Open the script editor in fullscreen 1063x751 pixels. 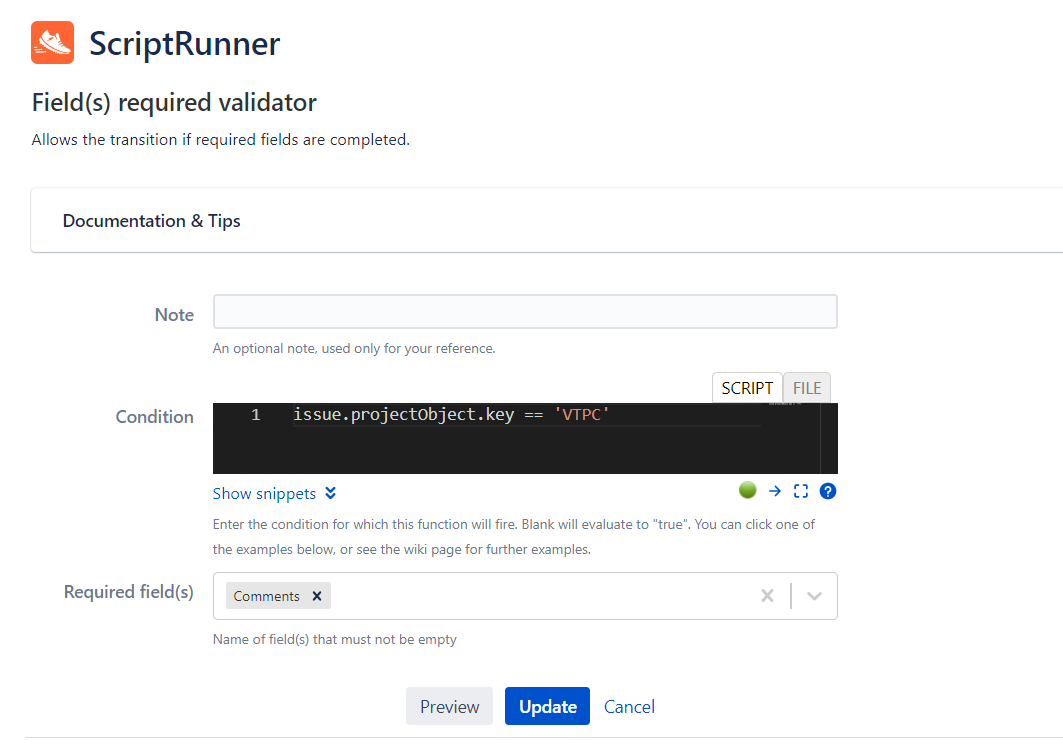[800, 490]
